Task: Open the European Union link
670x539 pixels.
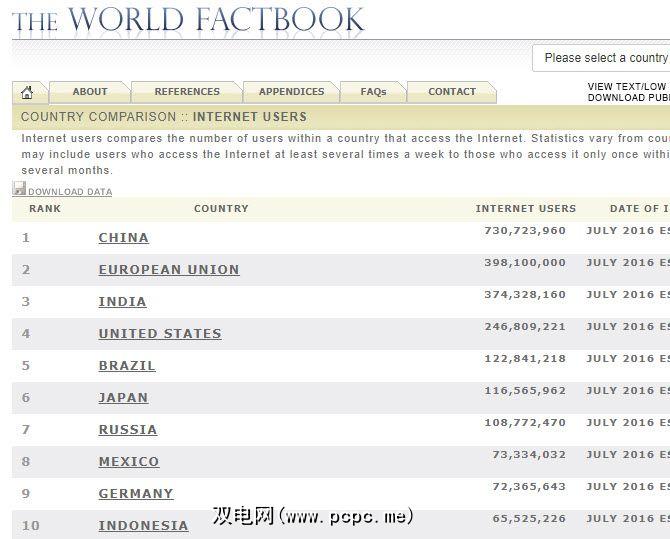Action: point(169,270)
